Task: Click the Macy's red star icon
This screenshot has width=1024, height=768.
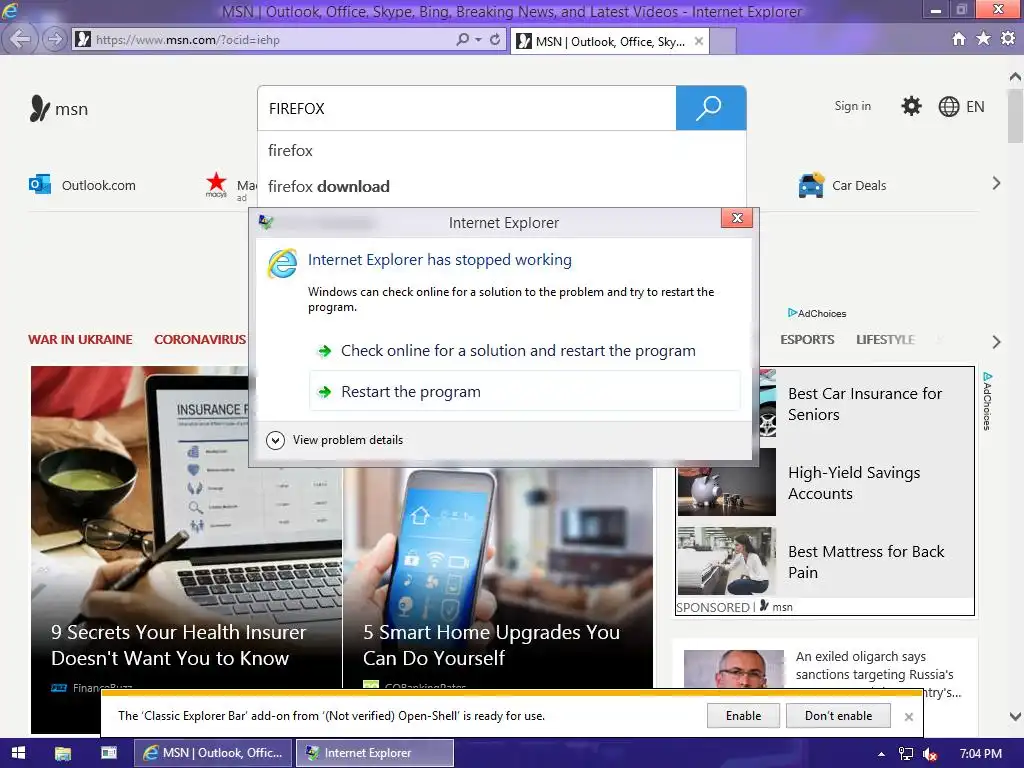Action: 216,184
